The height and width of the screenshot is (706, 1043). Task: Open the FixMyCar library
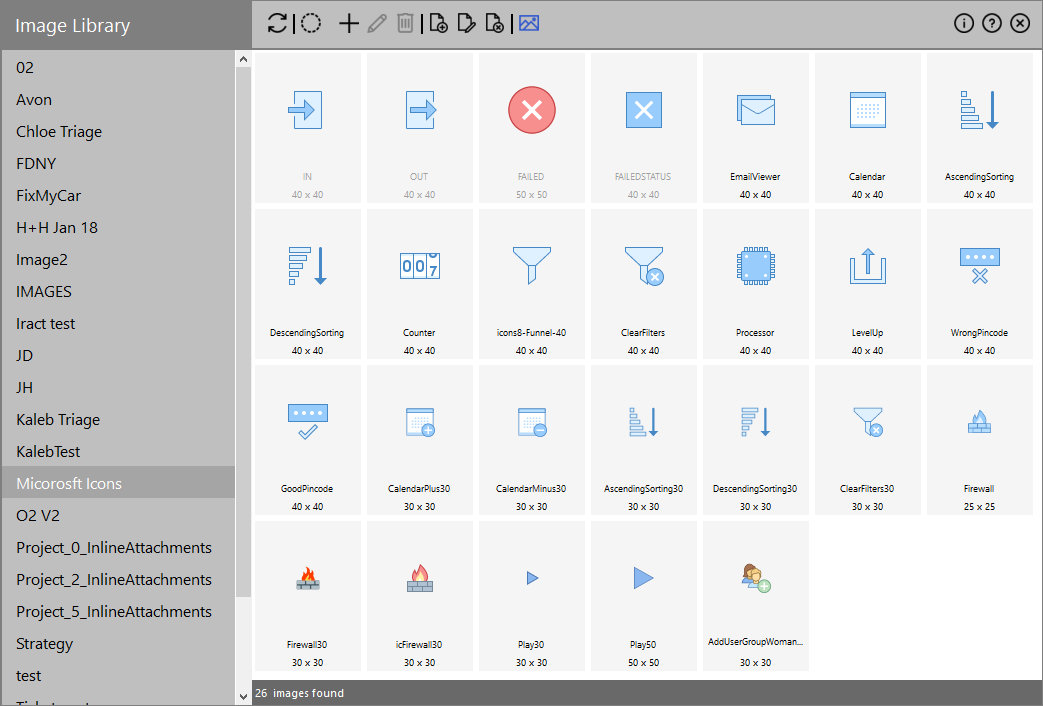pos(118,195)
